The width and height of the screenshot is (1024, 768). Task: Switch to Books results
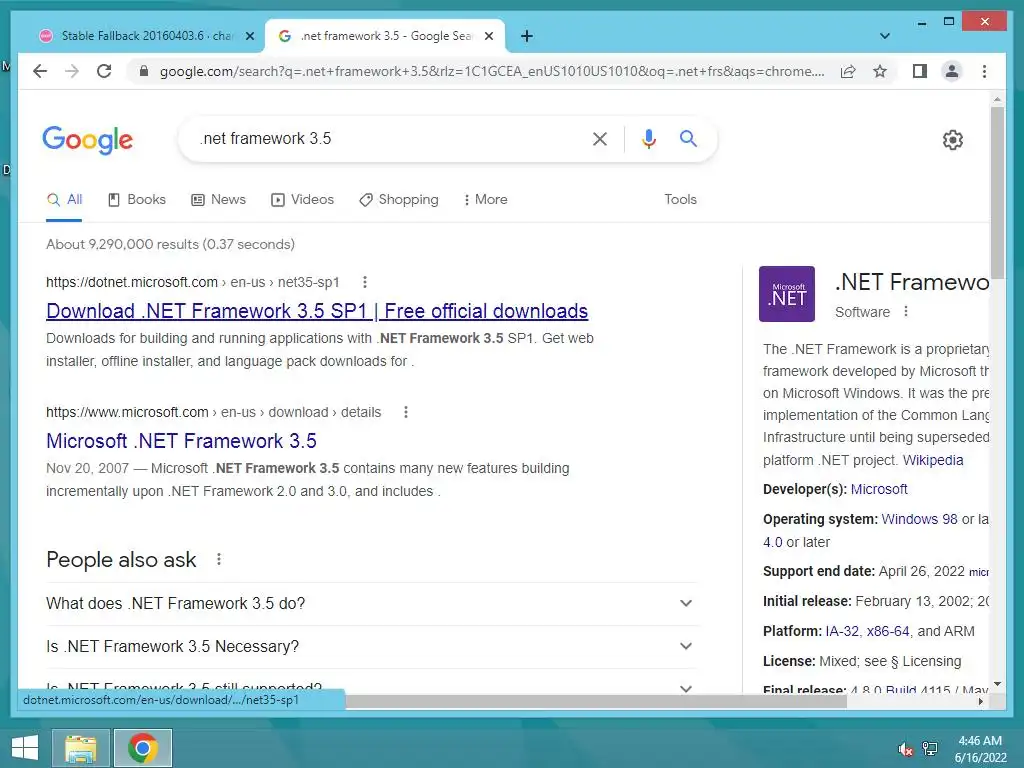(136, 200)
